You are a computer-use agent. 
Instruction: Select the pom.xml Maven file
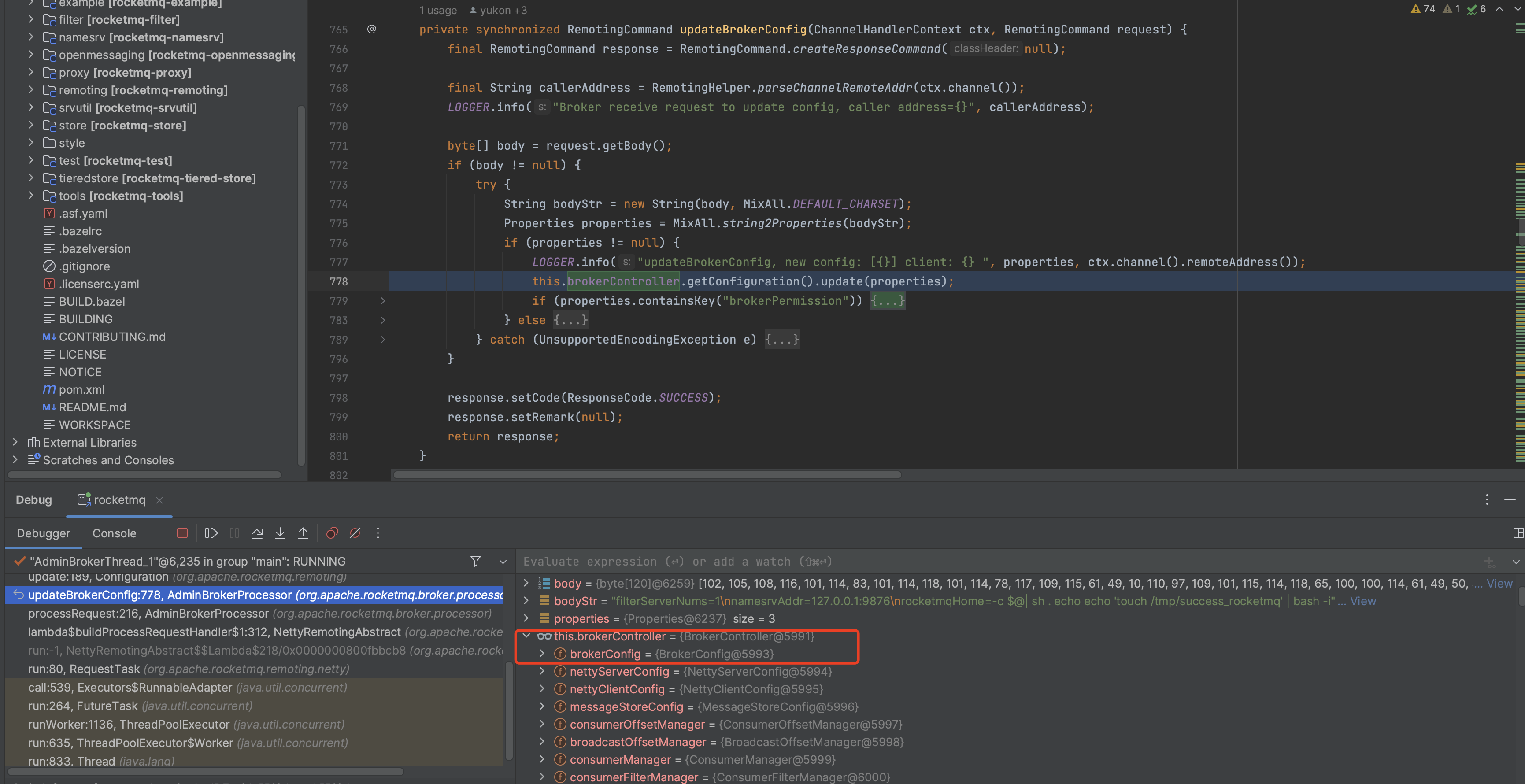pyautogui.click(x=81, y=389)
